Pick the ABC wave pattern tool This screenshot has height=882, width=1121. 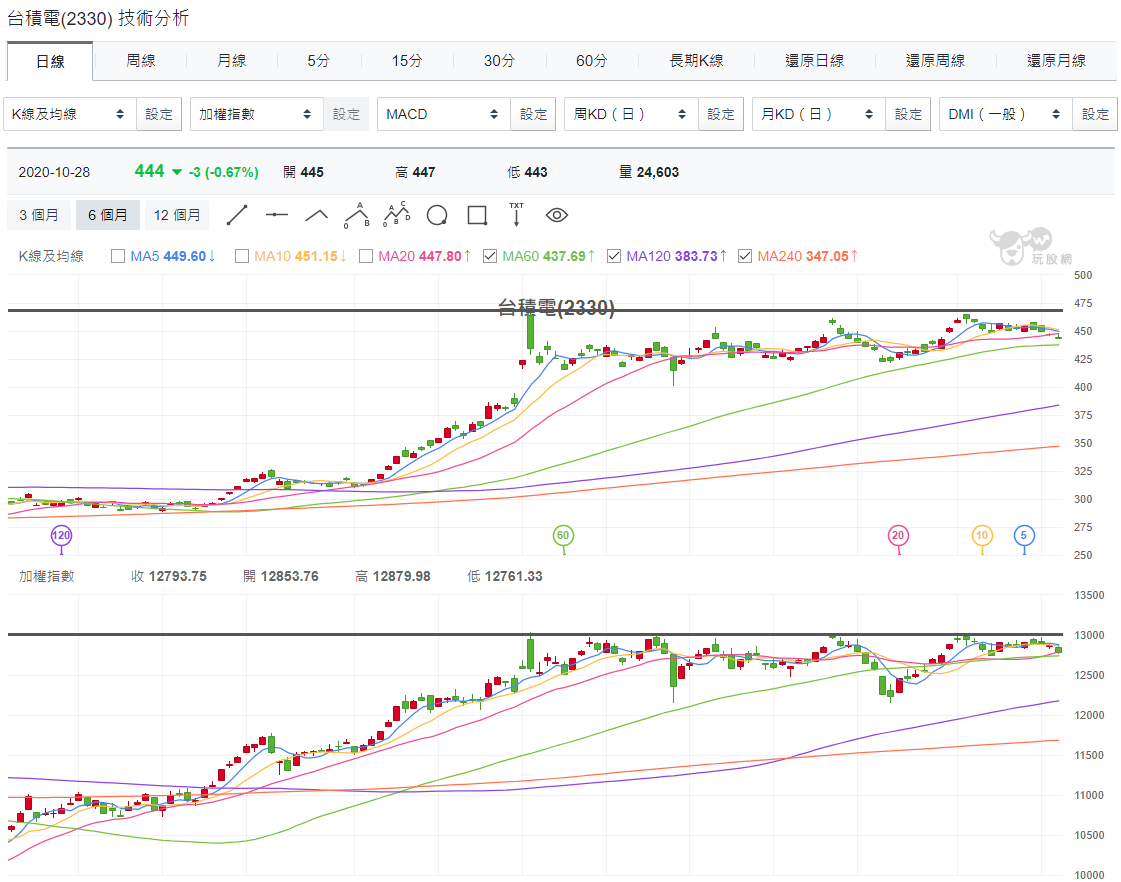357,215
